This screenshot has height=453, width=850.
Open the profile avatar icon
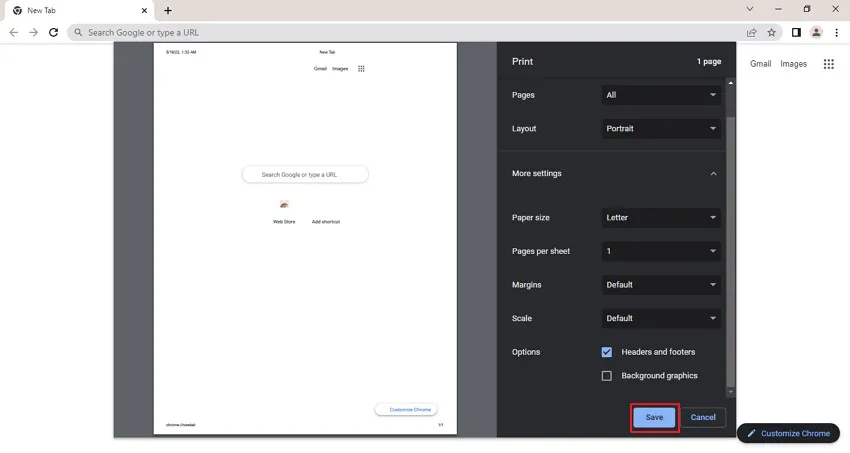(x=816, y=33)
